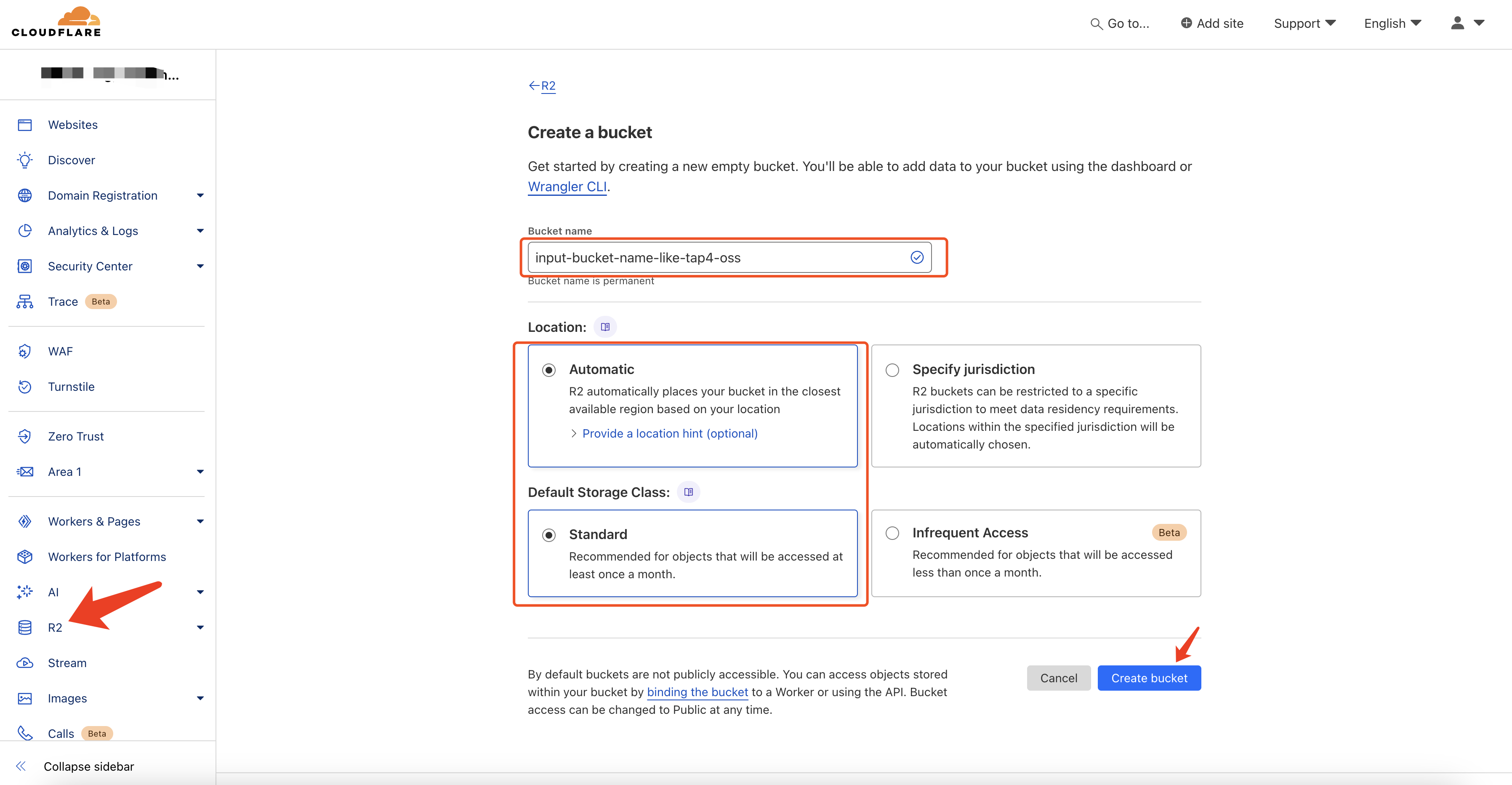
Task: Open Default Storage Class documentation icon
Action: [688, 492]
